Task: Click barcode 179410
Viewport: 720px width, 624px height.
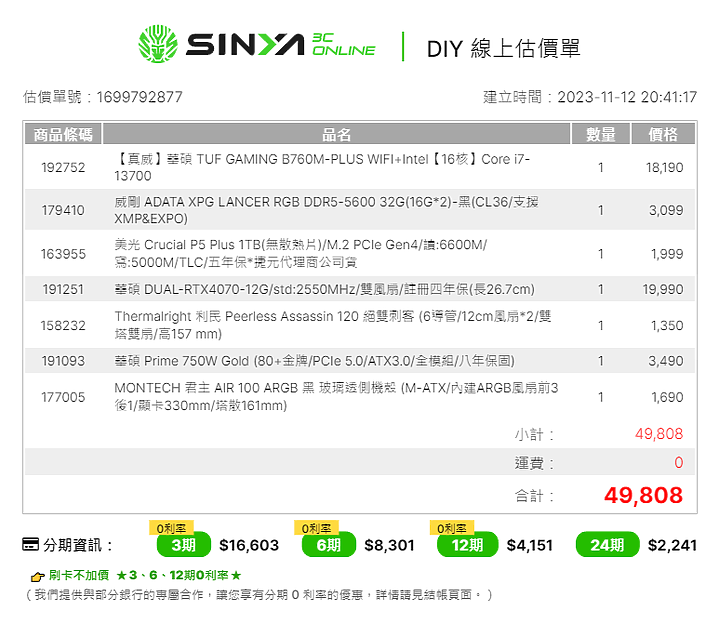Action: 63,210
